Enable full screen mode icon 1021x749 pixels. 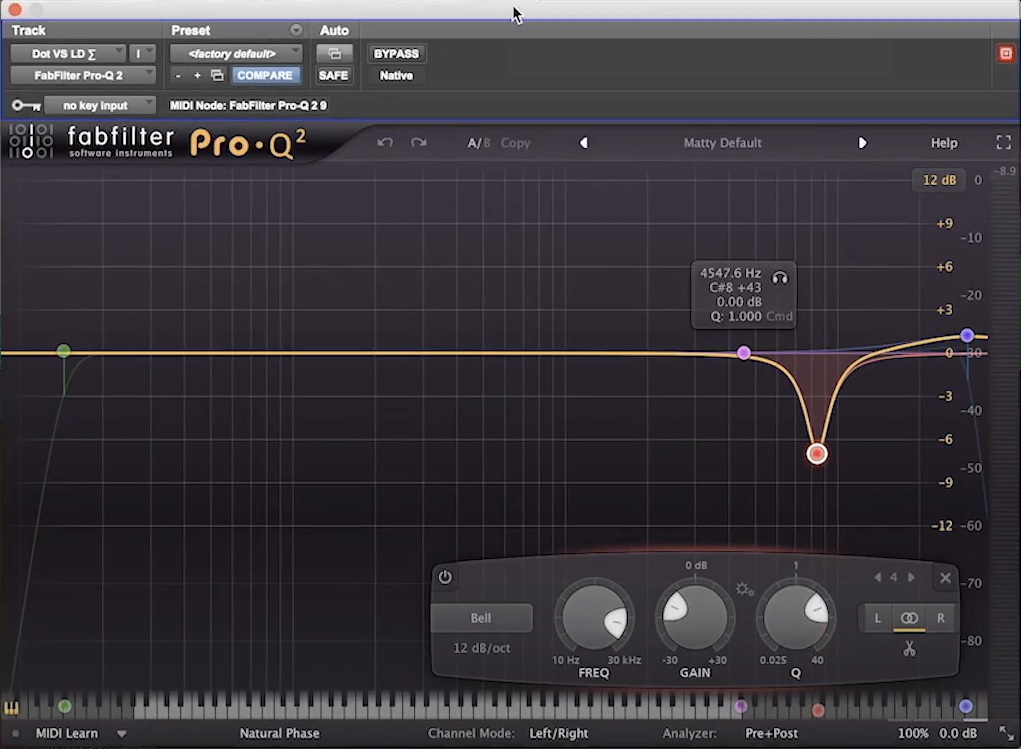tap(1003, 143)
